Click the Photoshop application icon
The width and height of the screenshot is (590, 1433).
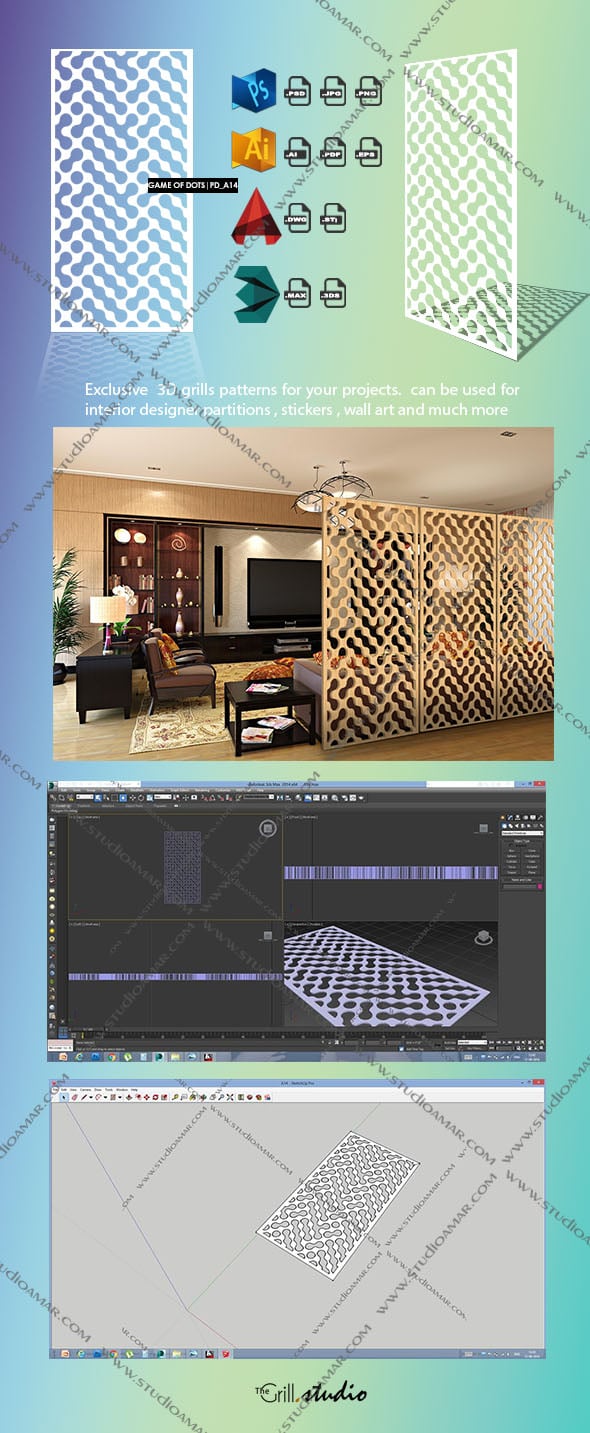pyautogui.click(x=254, y=92)
